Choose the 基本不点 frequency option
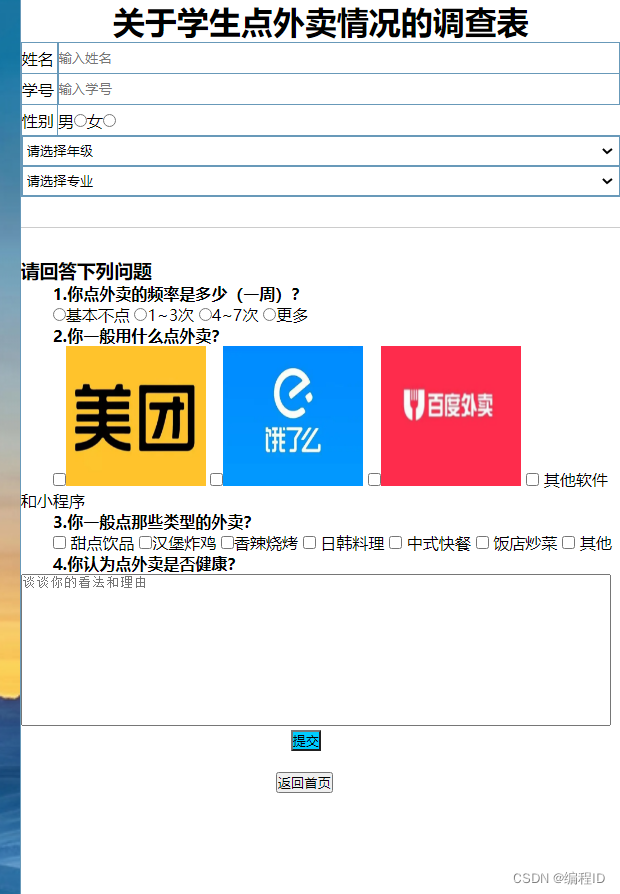The width and height of the screenshot is (620, 894). click(x=59, y=315)
